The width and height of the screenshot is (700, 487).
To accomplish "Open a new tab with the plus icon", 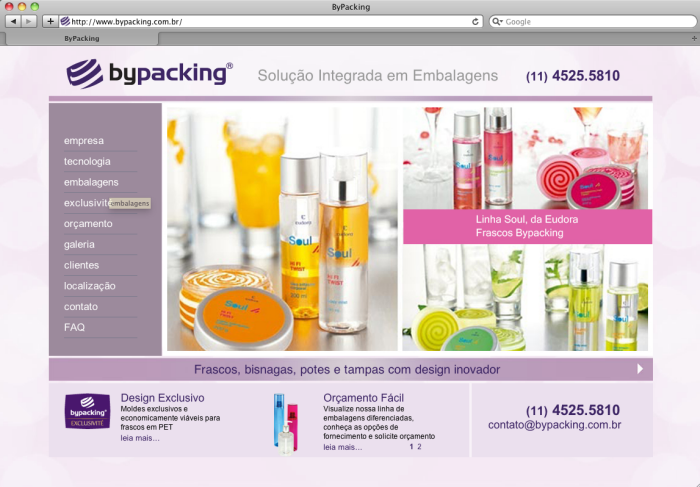I will (694, 38).
